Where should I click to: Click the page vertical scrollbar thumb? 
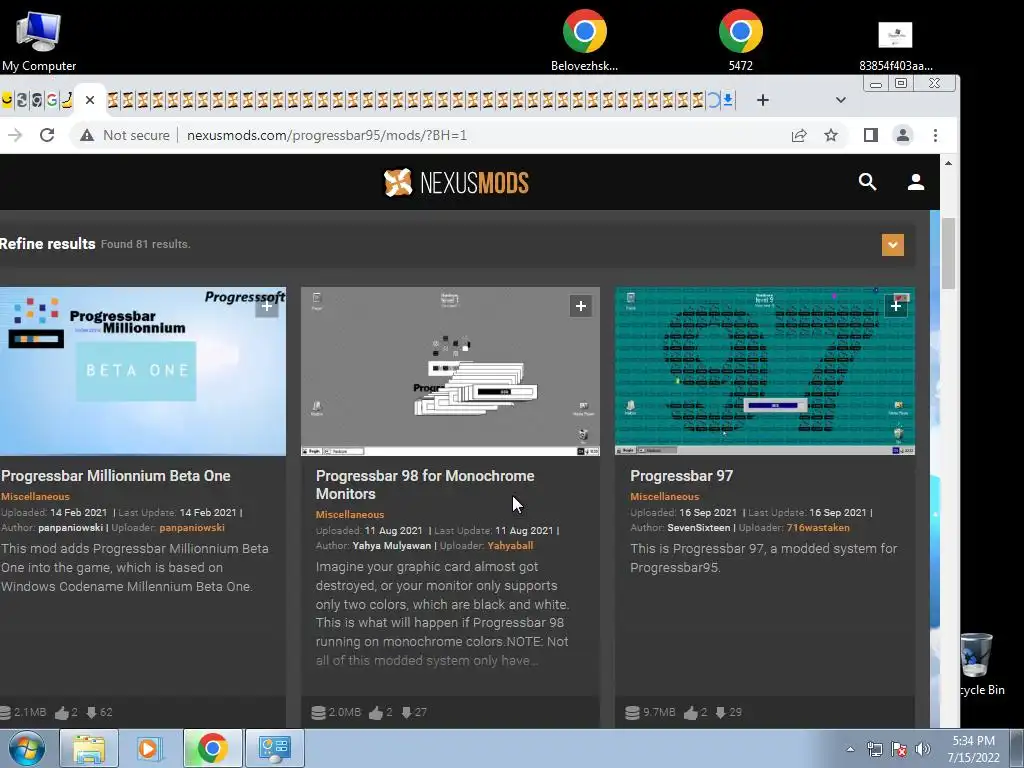click(x=948, y=253)
